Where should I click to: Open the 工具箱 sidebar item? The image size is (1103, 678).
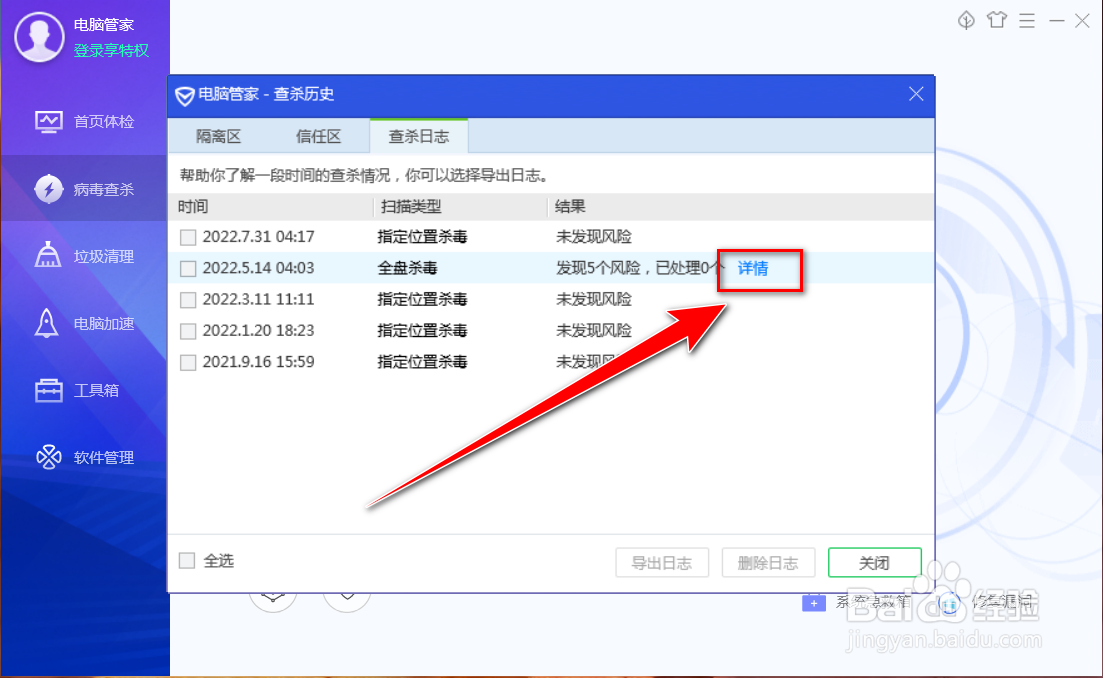(84, 390)
